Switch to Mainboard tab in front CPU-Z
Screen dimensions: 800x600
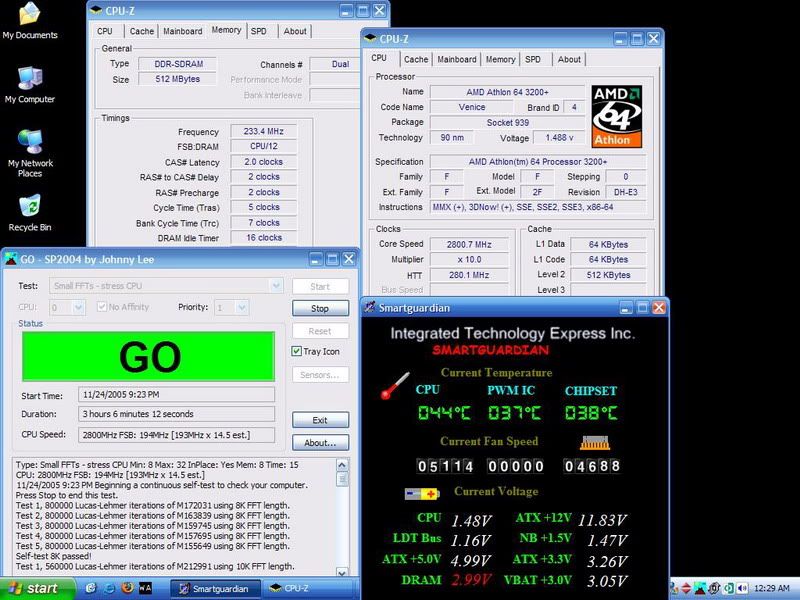point(457,59)
